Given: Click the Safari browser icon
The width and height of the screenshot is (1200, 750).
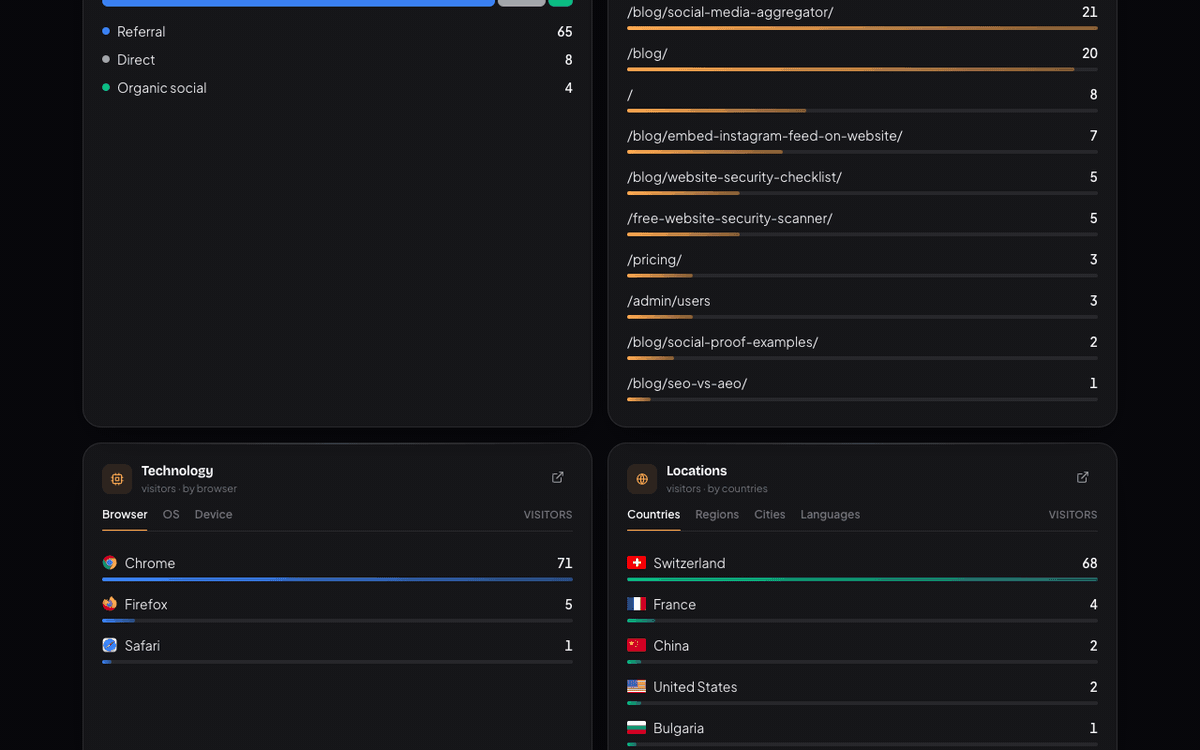Looking at the screenshot, I should pyautogui.click(x=110, y=645).
